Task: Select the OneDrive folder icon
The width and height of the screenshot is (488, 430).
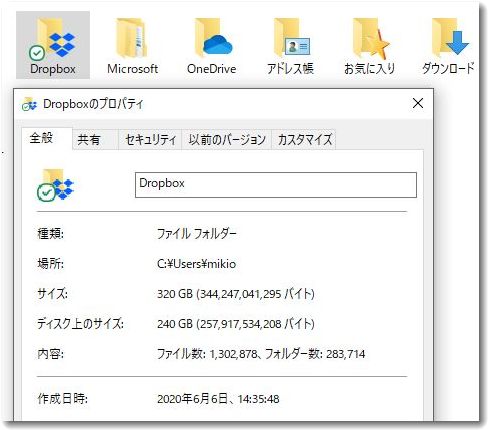Action: [x=212, y=45]
